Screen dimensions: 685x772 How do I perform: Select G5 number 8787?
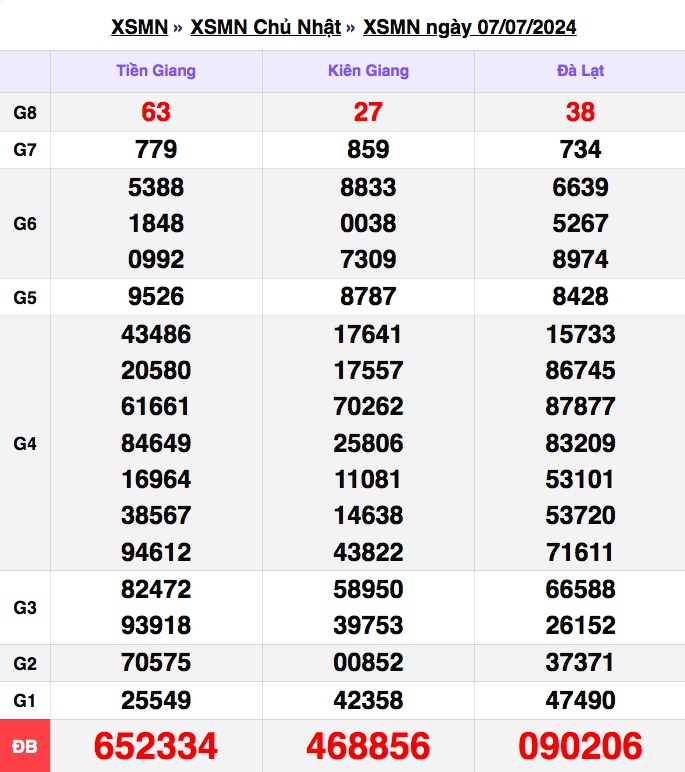click(368, 296)
